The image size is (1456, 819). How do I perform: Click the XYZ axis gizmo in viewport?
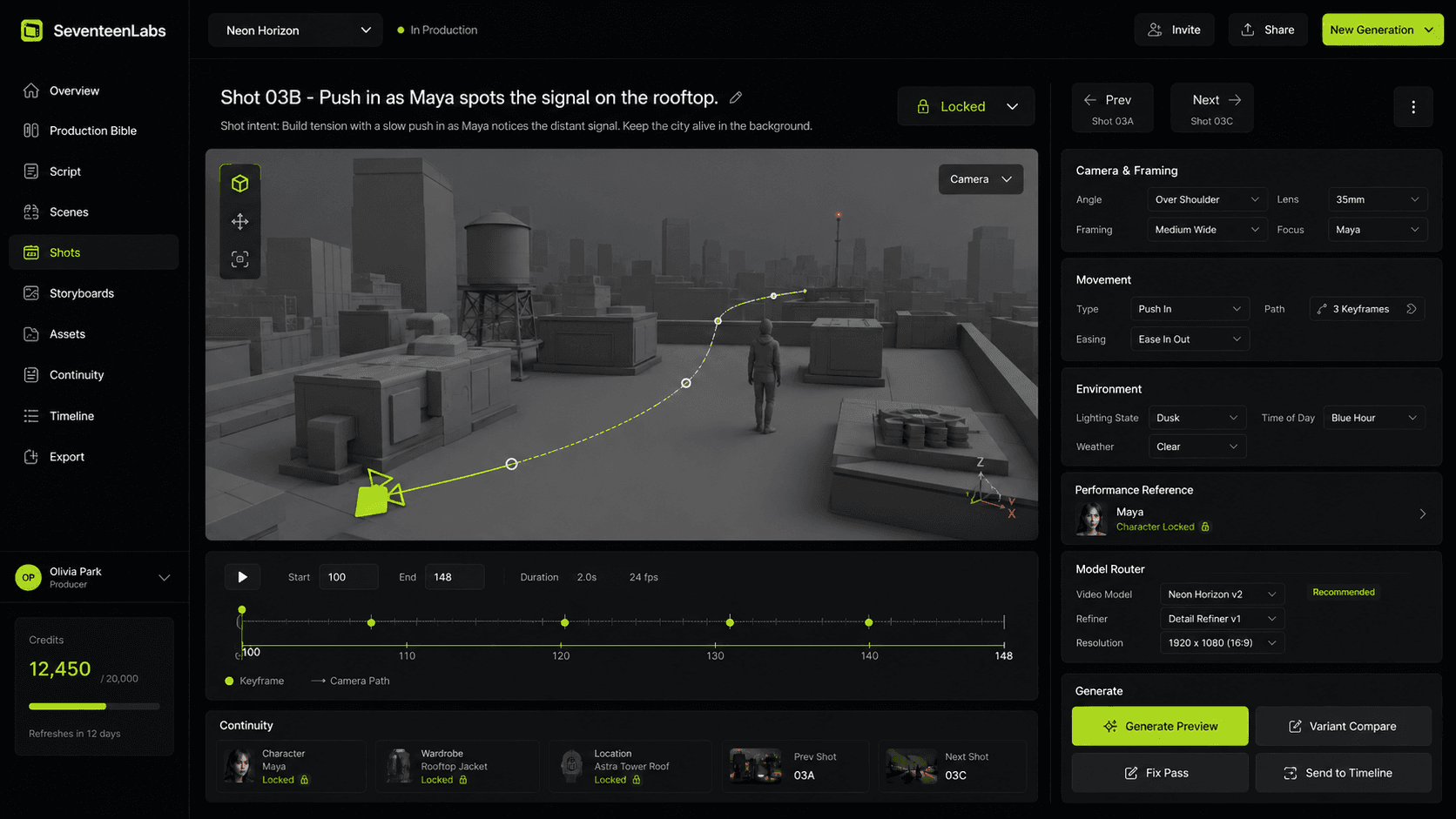[991, 488]
